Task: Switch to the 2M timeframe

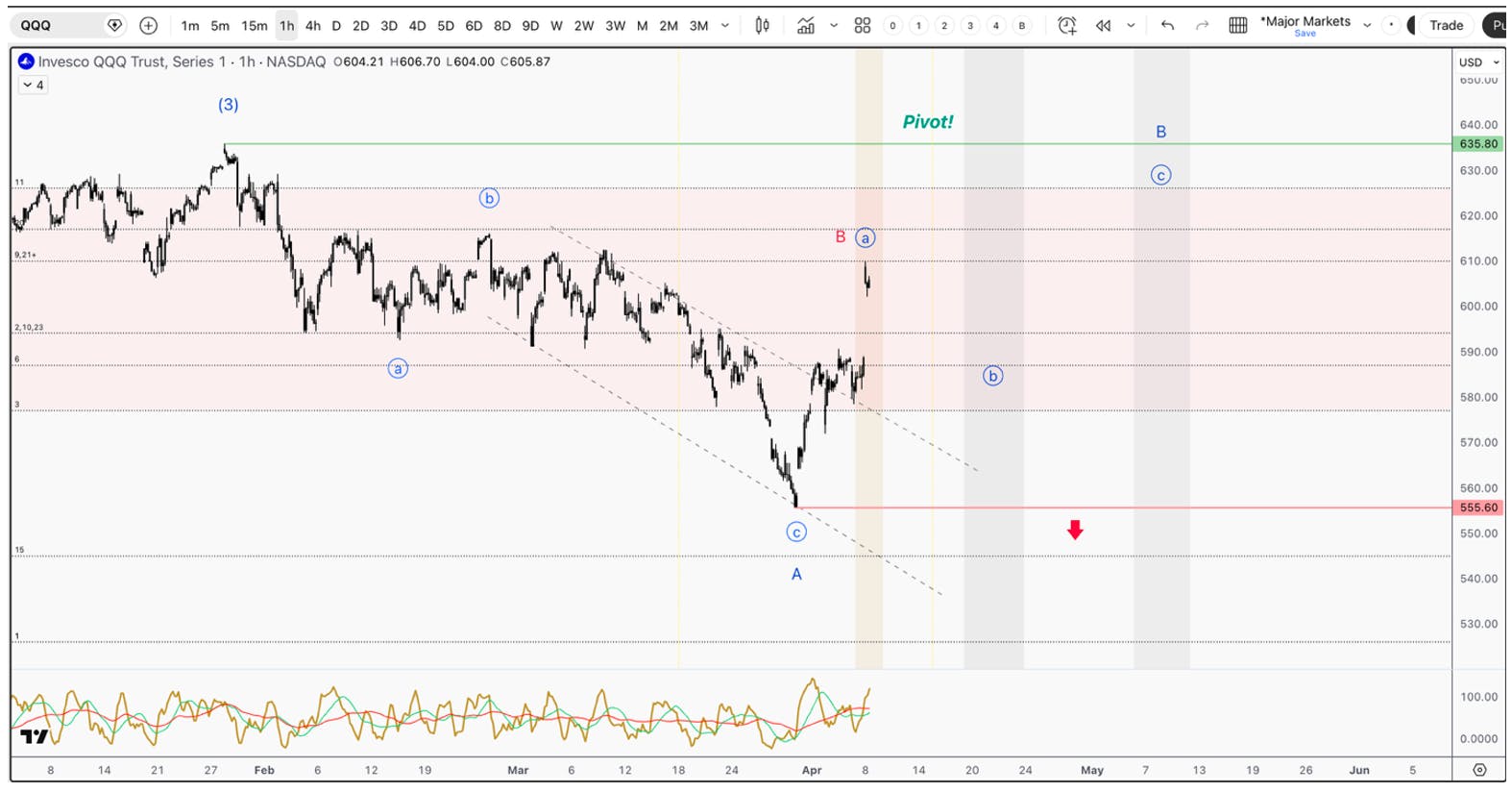Action: coord(669,26)
